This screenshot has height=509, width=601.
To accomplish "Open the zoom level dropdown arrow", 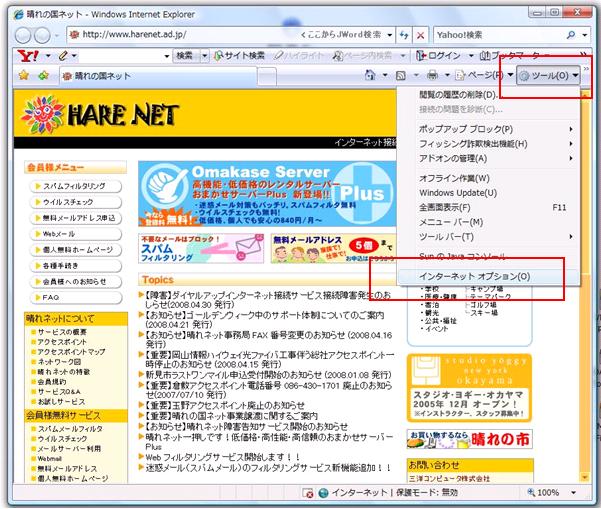I will coord(574,493).
